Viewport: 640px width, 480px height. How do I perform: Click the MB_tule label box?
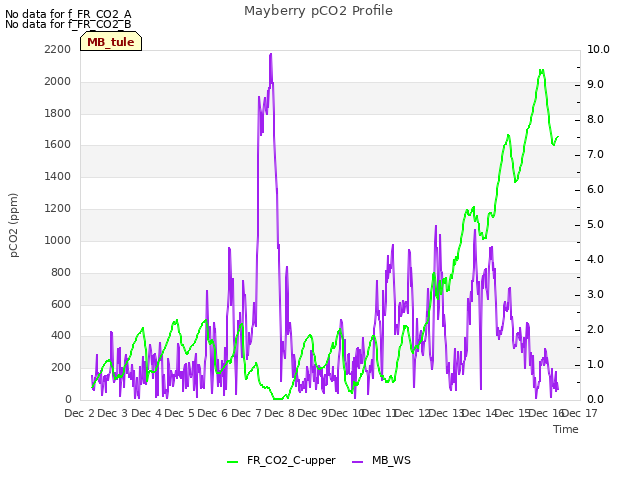pyautogui.click(x=111, y=41)
